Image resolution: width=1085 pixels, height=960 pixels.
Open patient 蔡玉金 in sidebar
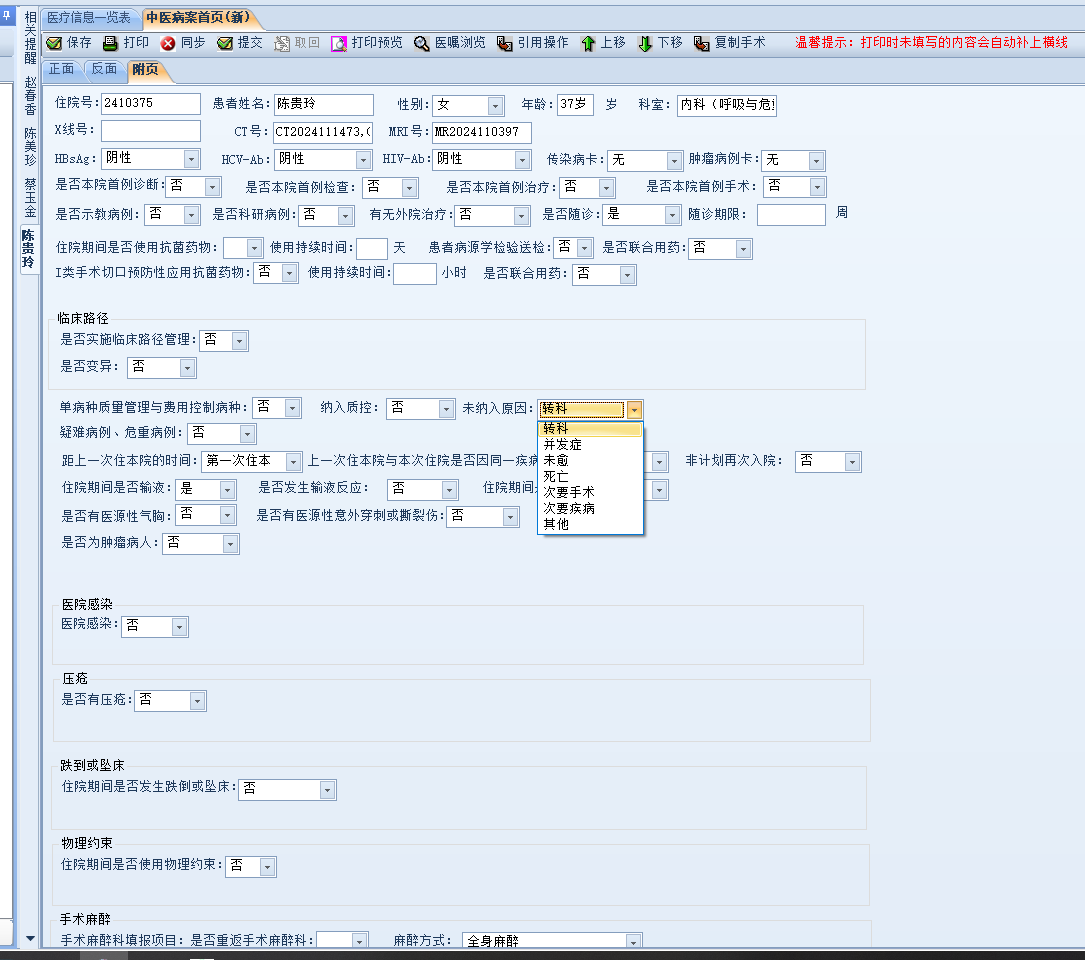coord(30,198)
